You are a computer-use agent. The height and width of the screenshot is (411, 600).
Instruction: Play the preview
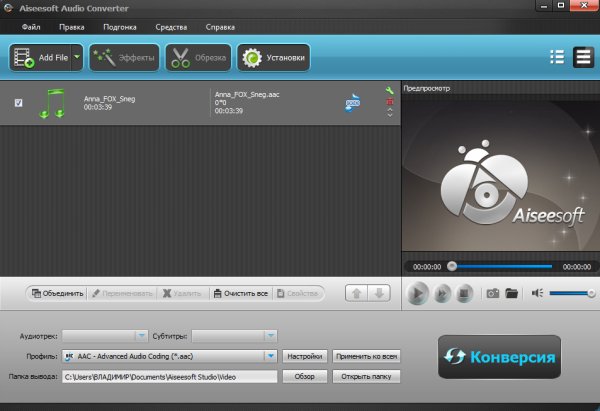pyautogui.click(x=417, y=294)
